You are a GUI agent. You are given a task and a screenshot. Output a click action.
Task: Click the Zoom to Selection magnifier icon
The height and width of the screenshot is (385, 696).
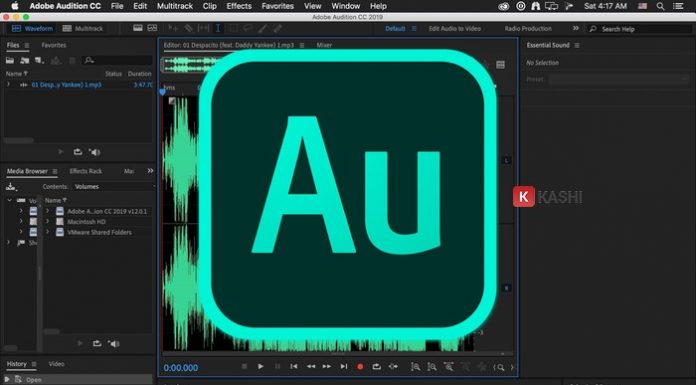pos(500,367)
